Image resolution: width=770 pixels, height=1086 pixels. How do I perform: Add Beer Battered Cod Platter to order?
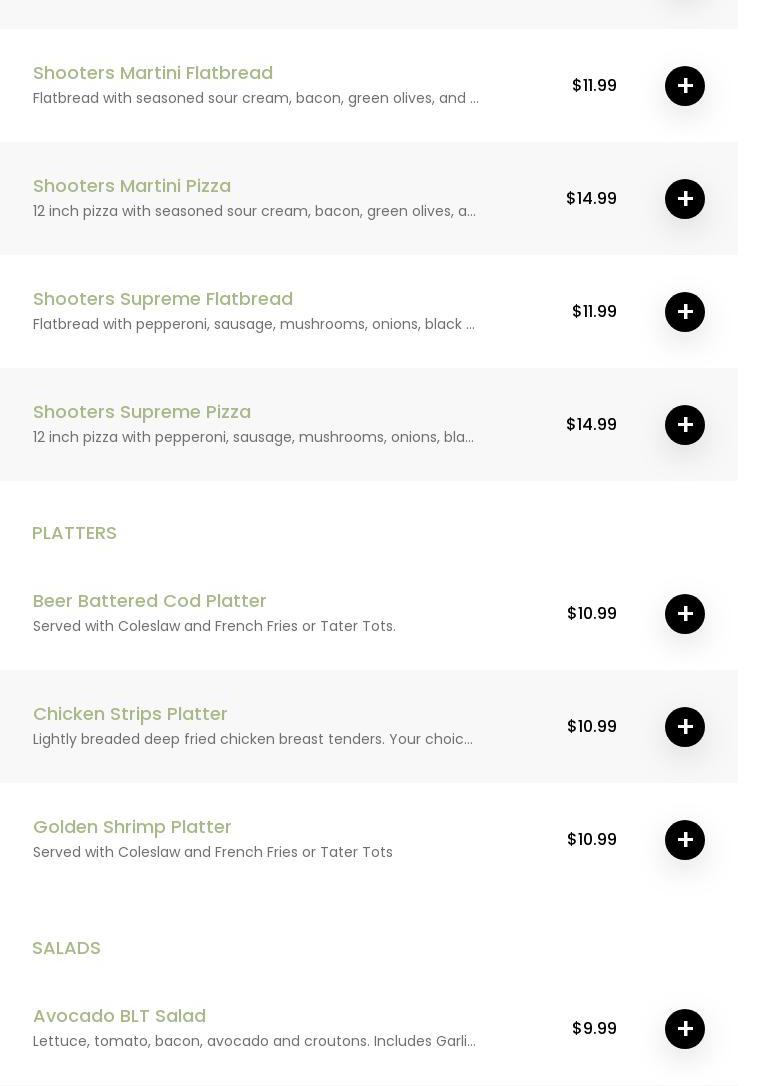pyautogui.click(x=685, y=614)
